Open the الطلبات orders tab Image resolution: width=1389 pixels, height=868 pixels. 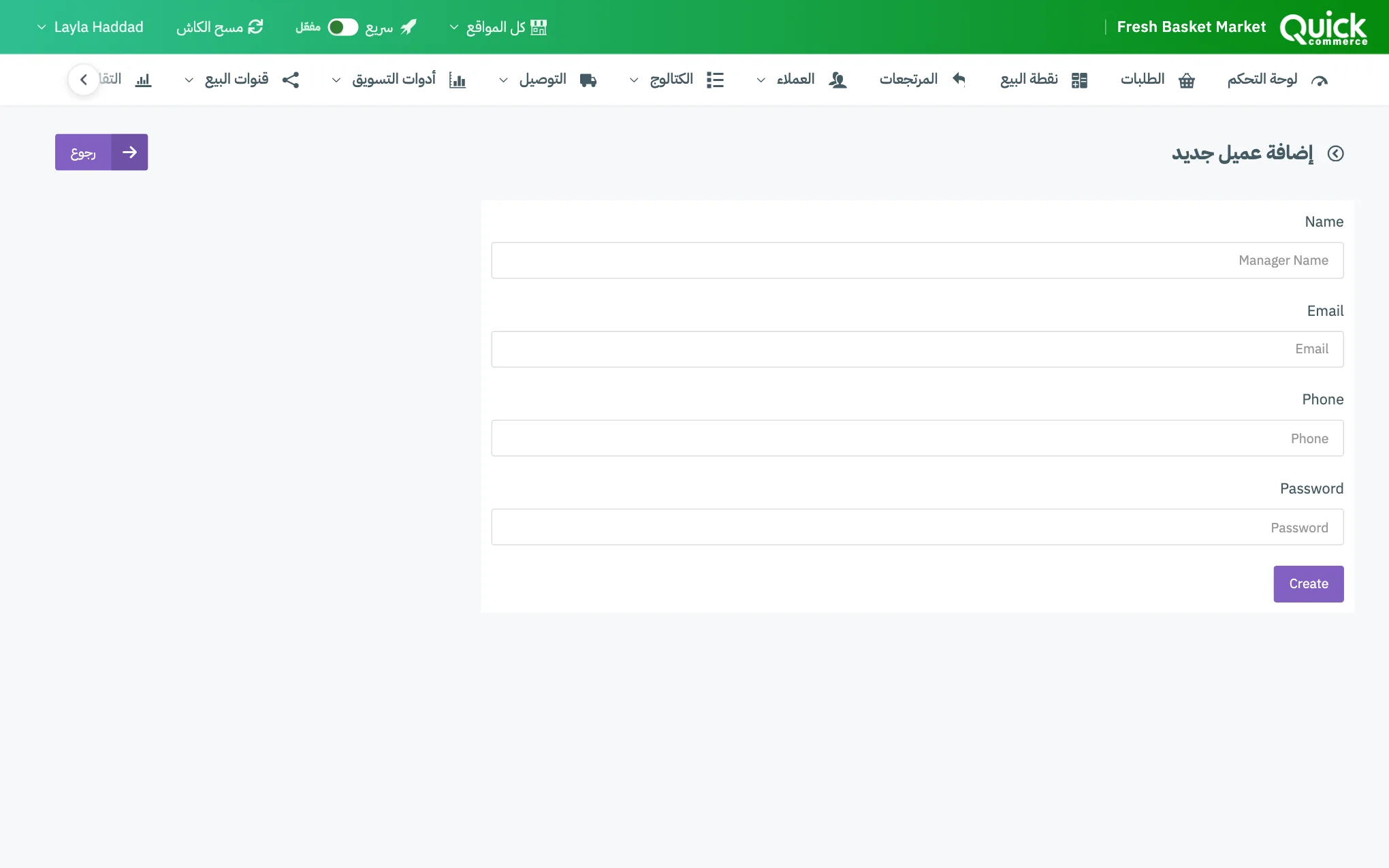point(1158,80)
